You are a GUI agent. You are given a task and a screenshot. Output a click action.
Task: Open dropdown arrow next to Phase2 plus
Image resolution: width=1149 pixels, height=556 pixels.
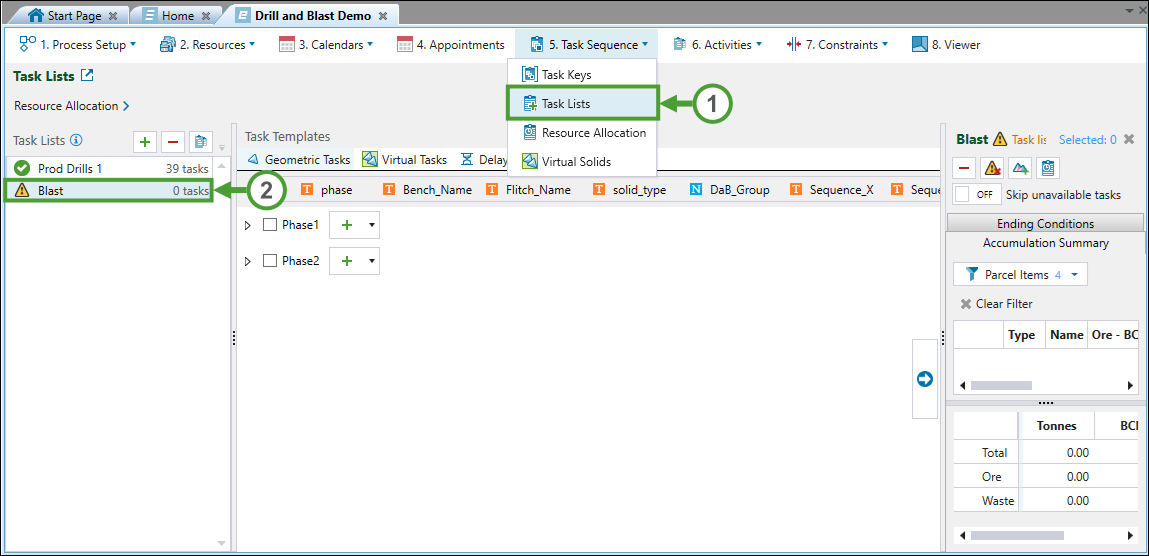[x=372, y=261]
